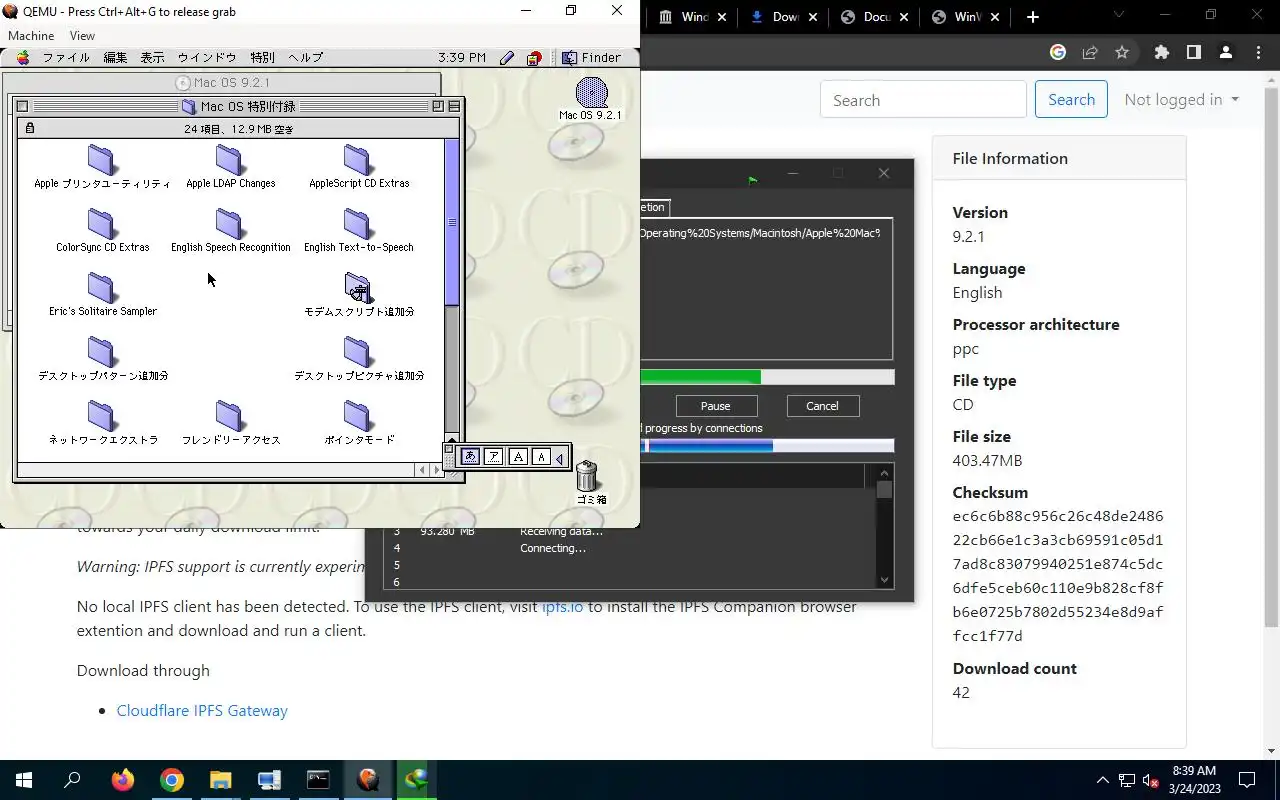Click the Search button on webpage

(1071, 100)
